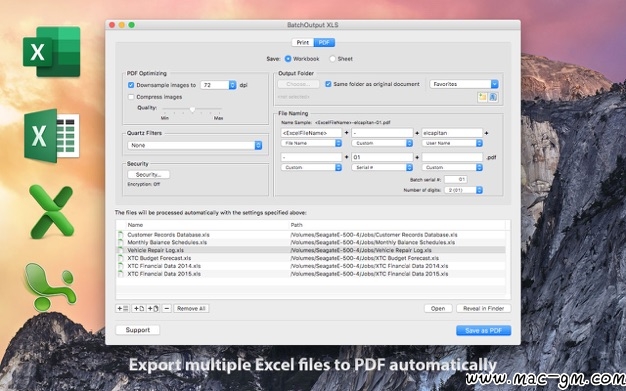The height and width of the screenshot is (391, 626).
Task: Click the Security... button
Action: pos(149,175)
